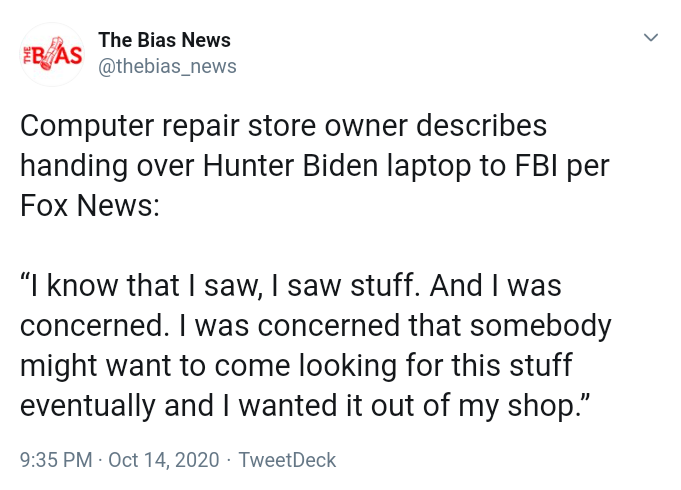Viewport: 681px width, 490px height.
Task: Open the TweetDeck source link
Action: point(287,460)
